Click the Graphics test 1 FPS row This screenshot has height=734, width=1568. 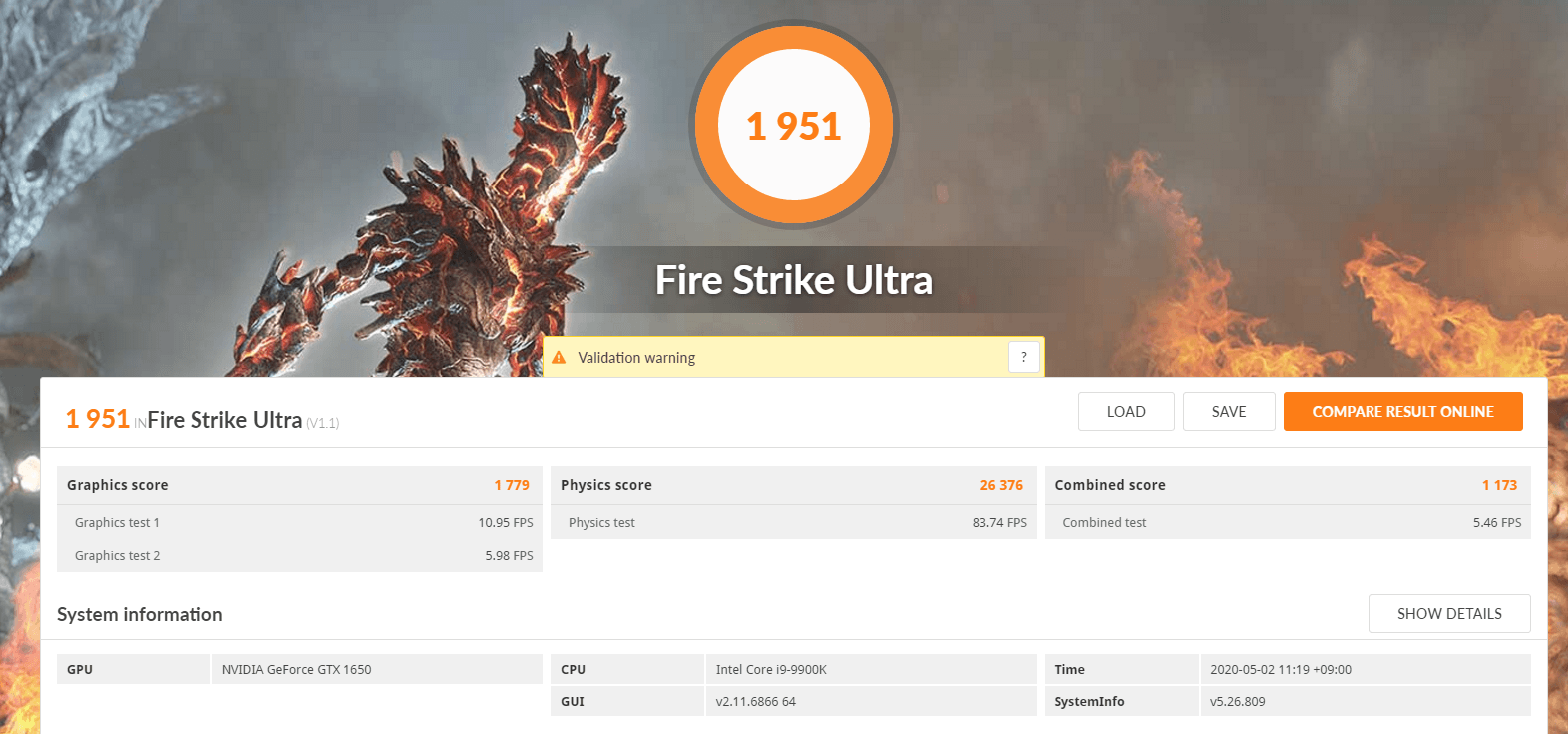tap(299, 522)
